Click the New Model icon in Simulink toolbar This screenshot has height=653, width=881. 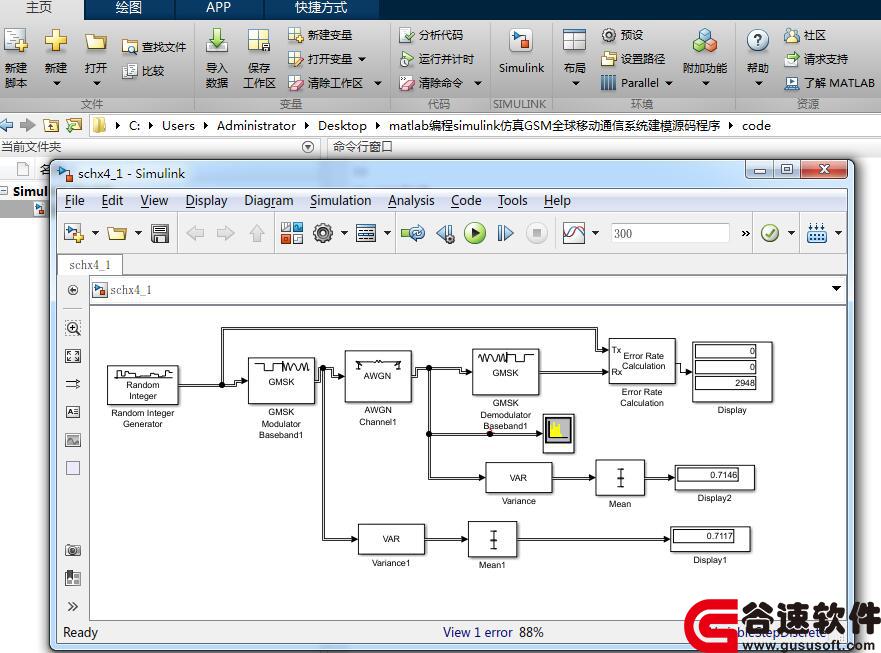74,233
